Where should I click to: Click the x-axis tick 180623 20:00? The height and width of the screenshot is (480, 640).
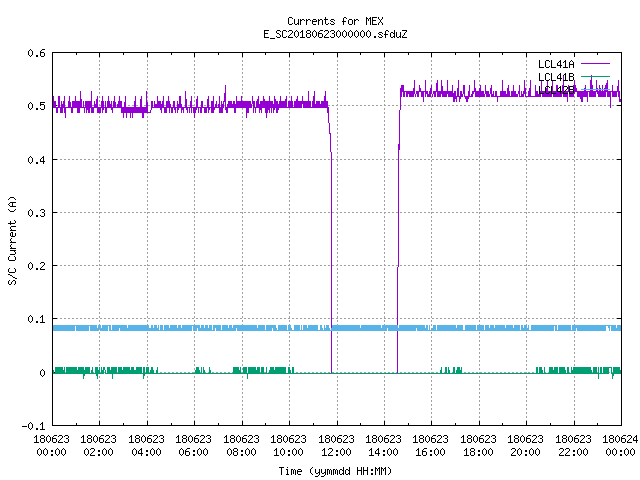pyautogui.click(x=526, y=446)
